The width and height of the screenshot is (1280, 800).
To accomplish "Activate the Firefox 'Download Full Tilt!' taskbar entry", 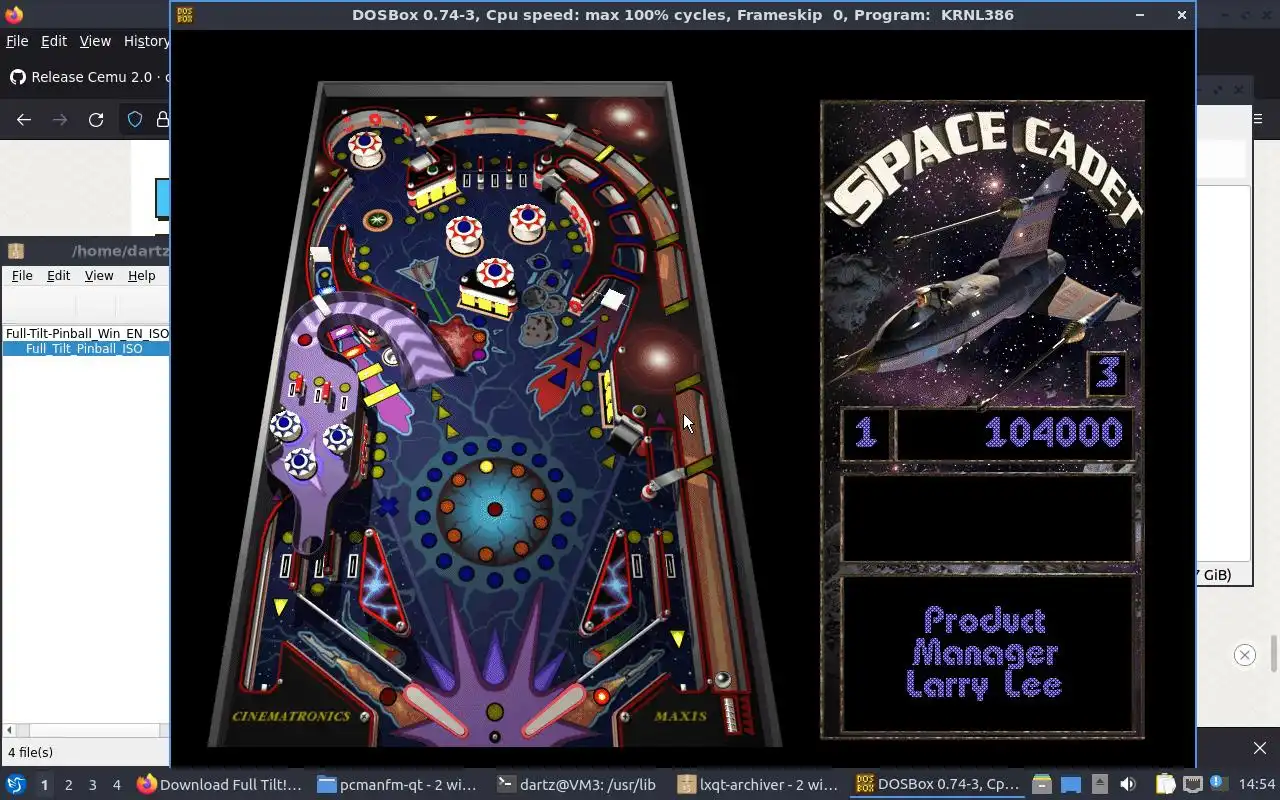I will click(x=220, y=785).
